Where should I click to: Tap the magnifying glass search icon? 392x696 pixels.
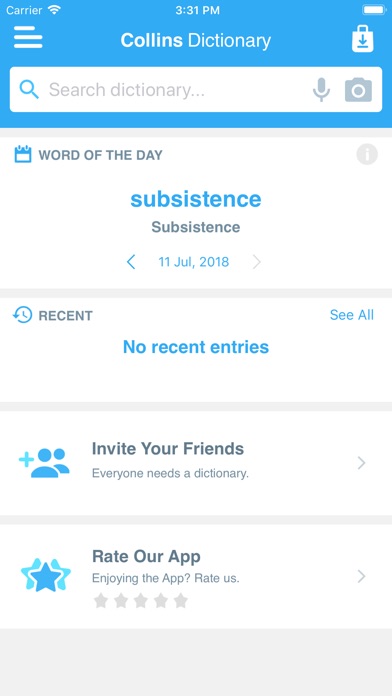[x=29, y=90]
